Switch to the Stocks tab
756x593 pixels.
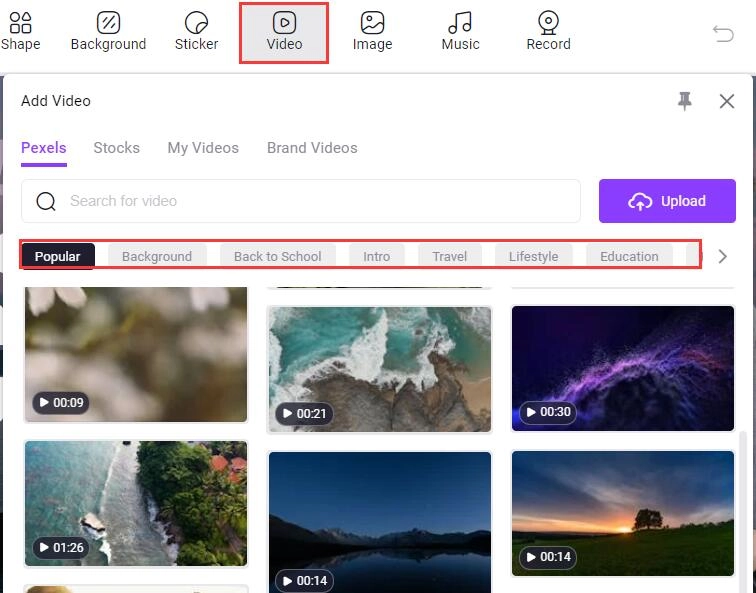coord(116,148)
